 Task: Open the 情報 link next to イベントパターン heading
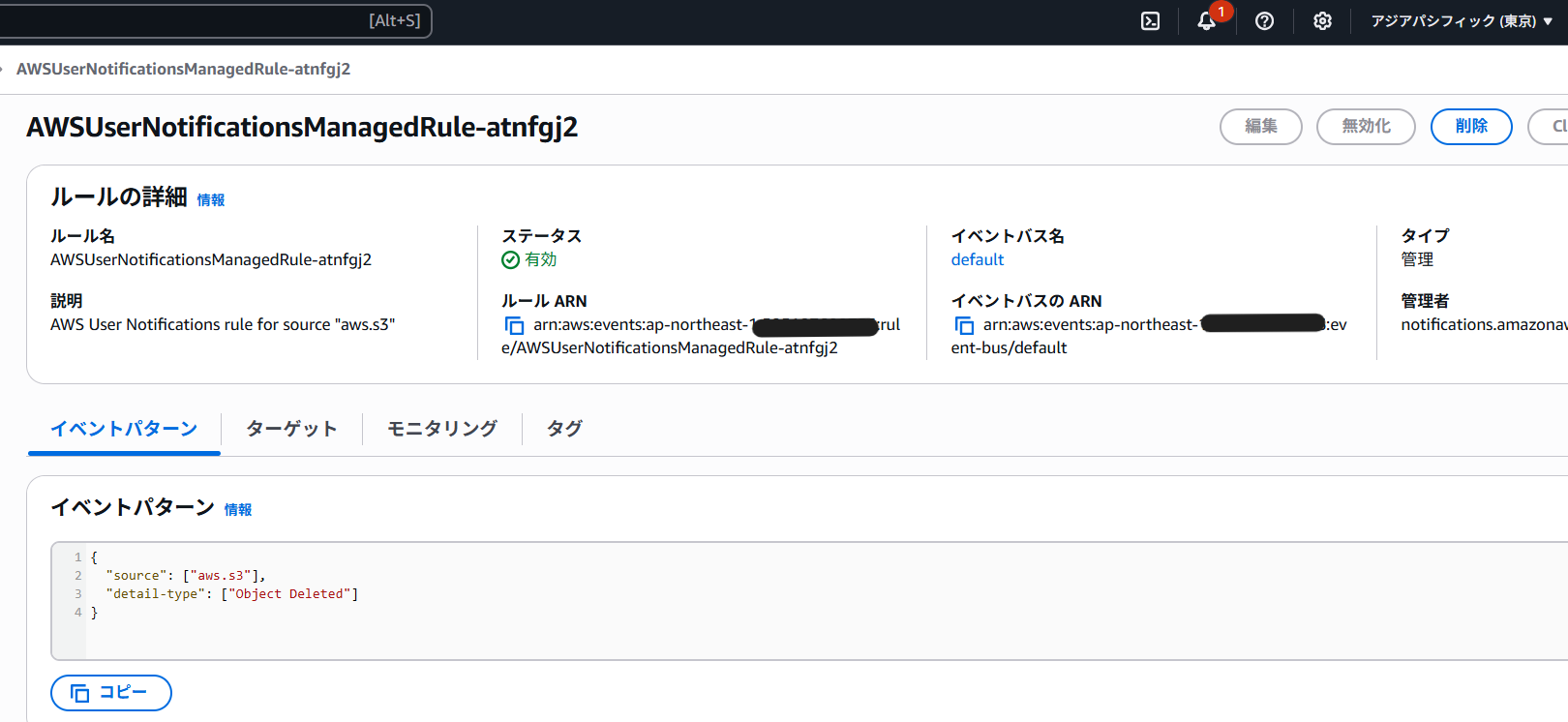pyautogui.click(x=238, y=510)
